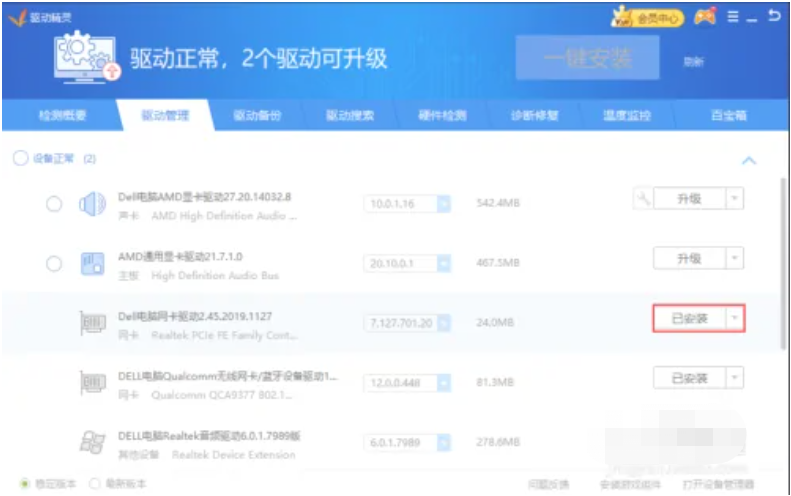Select the 驱动管理 tab
Screen dimensions: 791x496
tap(165, 115)
